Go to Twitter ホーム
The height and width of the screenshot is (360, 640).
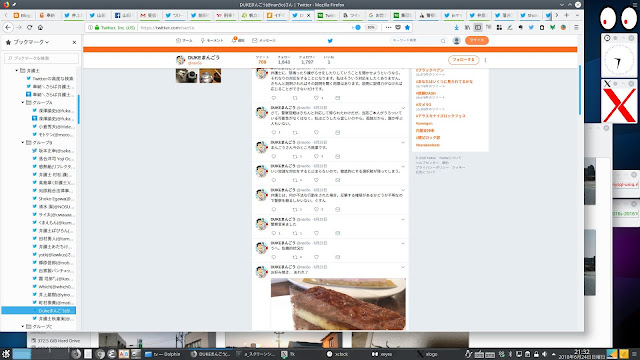pos(184,40)
